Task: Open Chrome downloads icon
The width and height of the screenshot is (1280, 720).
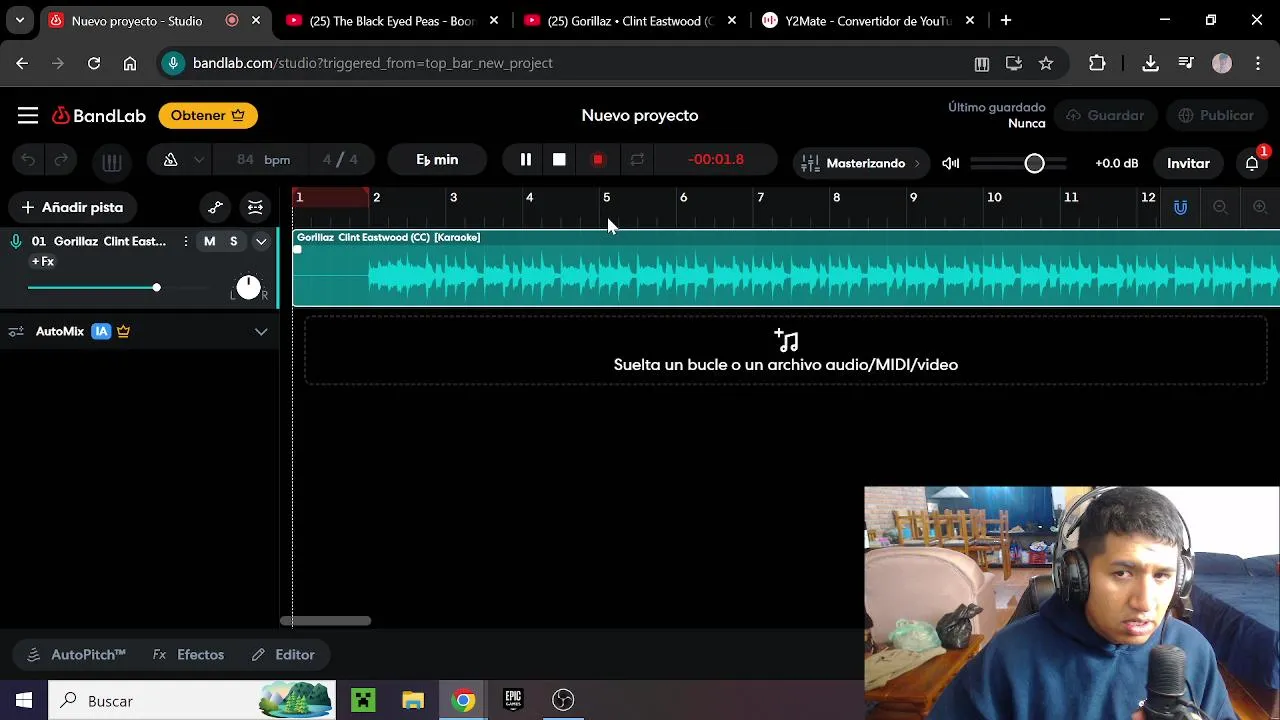Action: 1150,63
